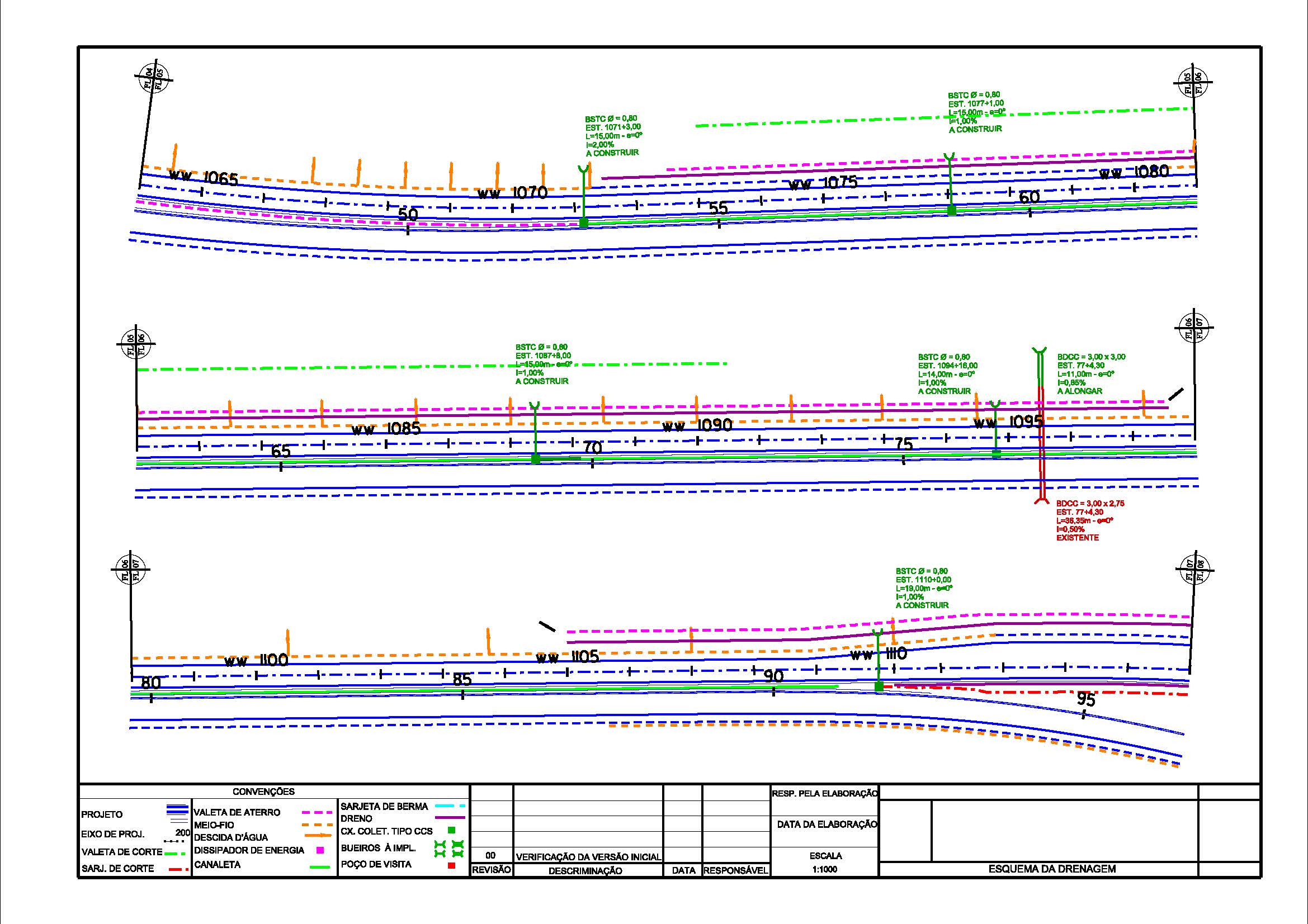This screenshot has height=924, width=1308.
Task: Click stake number '70' on the middle strip
Action: 592,448
